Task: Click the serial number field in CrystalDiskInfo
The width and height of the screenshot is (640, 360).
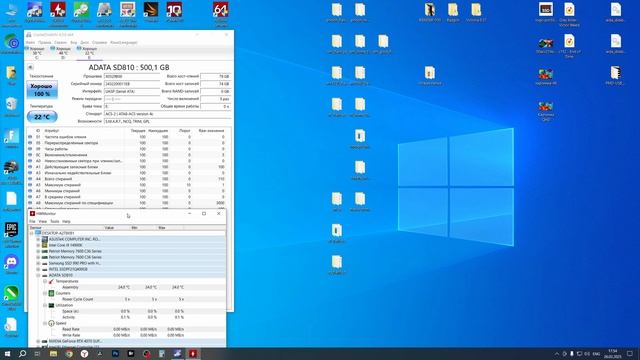Action: pyautogui.click(x=132, y=84)
